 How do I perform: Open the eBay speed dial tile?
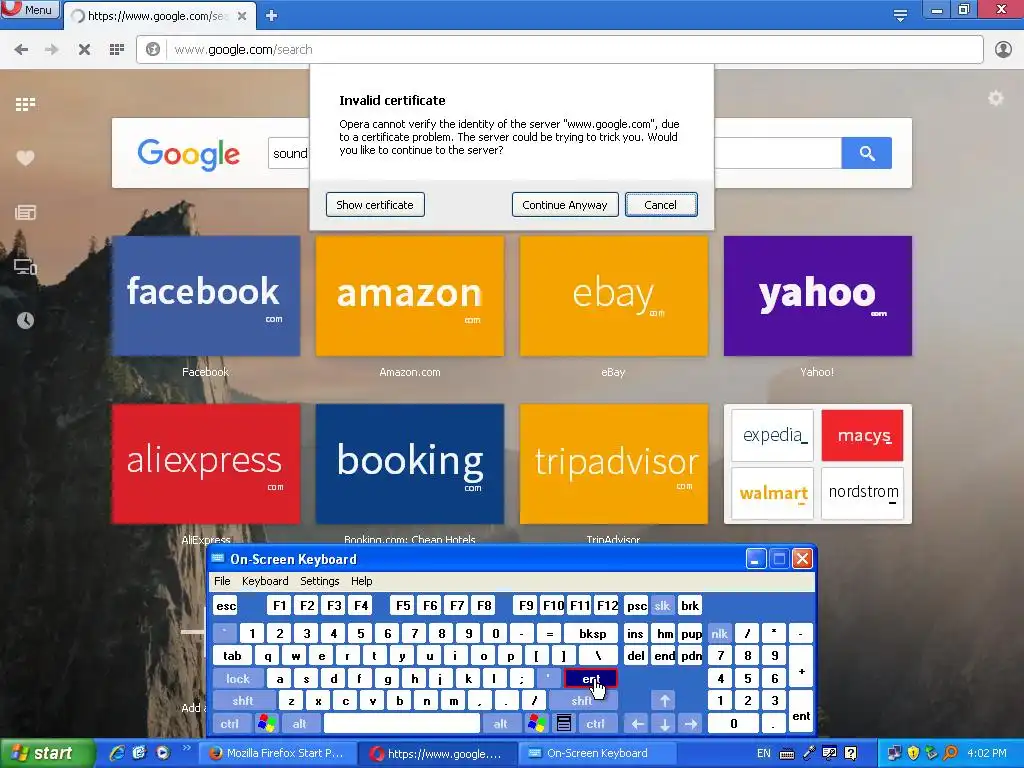pyautogui.click(x=613, y=296)
